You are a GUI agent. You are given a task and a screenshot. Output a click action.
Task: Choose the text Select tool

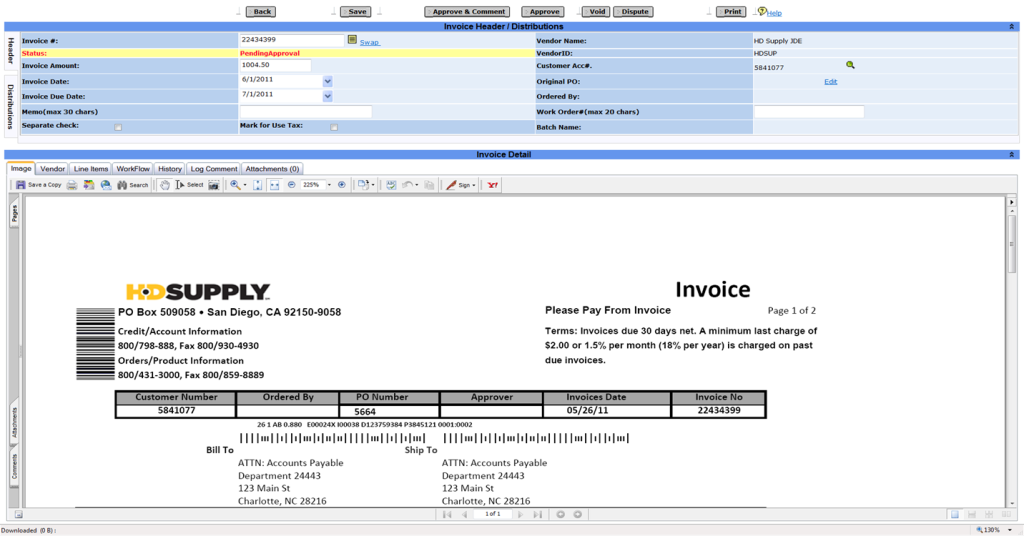click(189, 185)
